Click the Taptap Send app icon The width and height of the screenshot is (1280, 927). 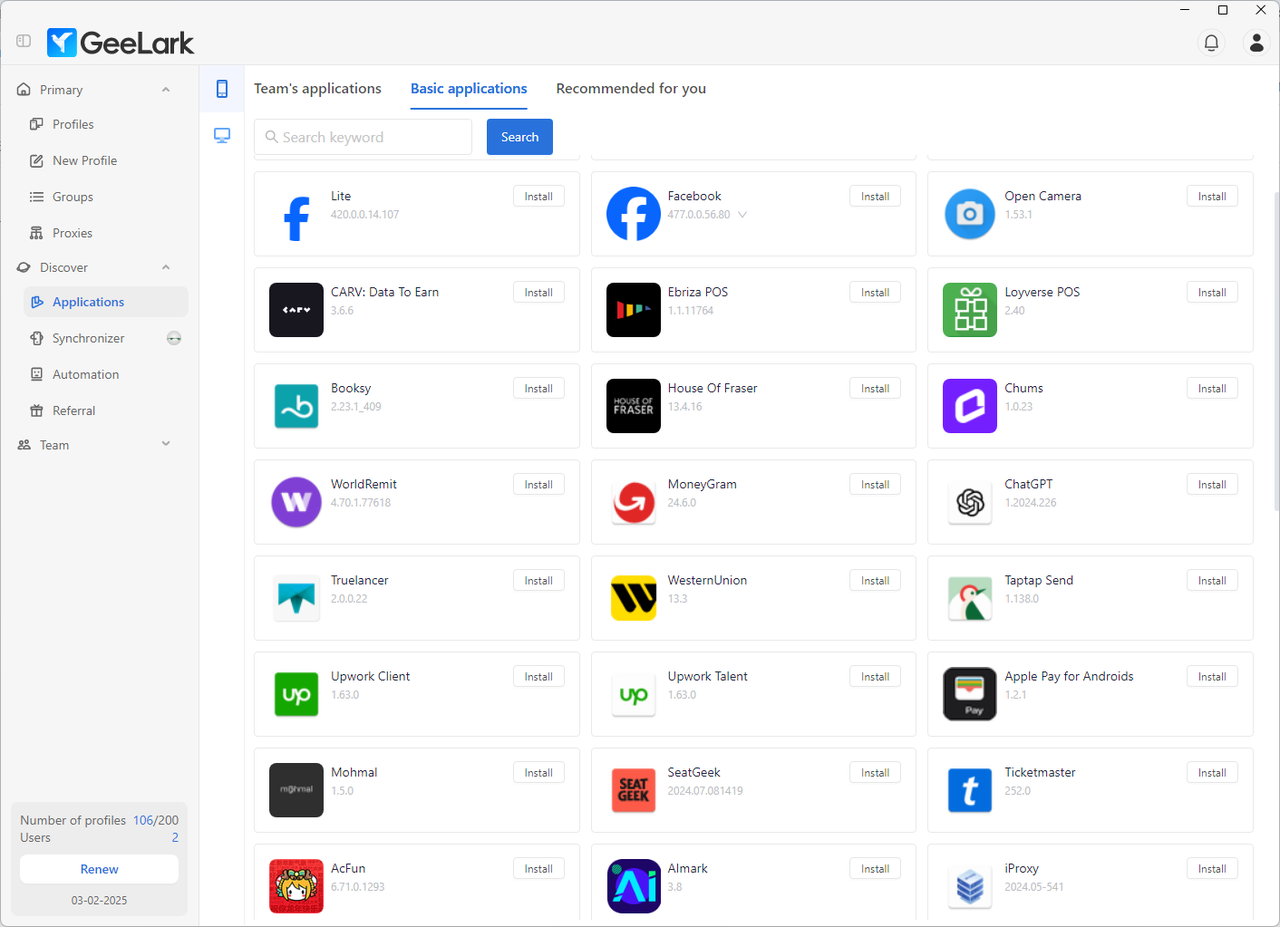click(970, 598)
